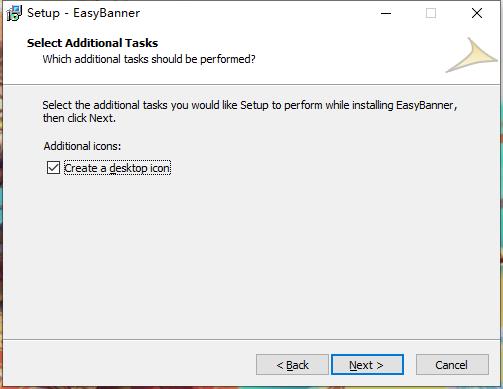
Task: Click 'Which additional tasks should be performed?' subtitle
Action: pyautogui.click(x=149, y=59)
